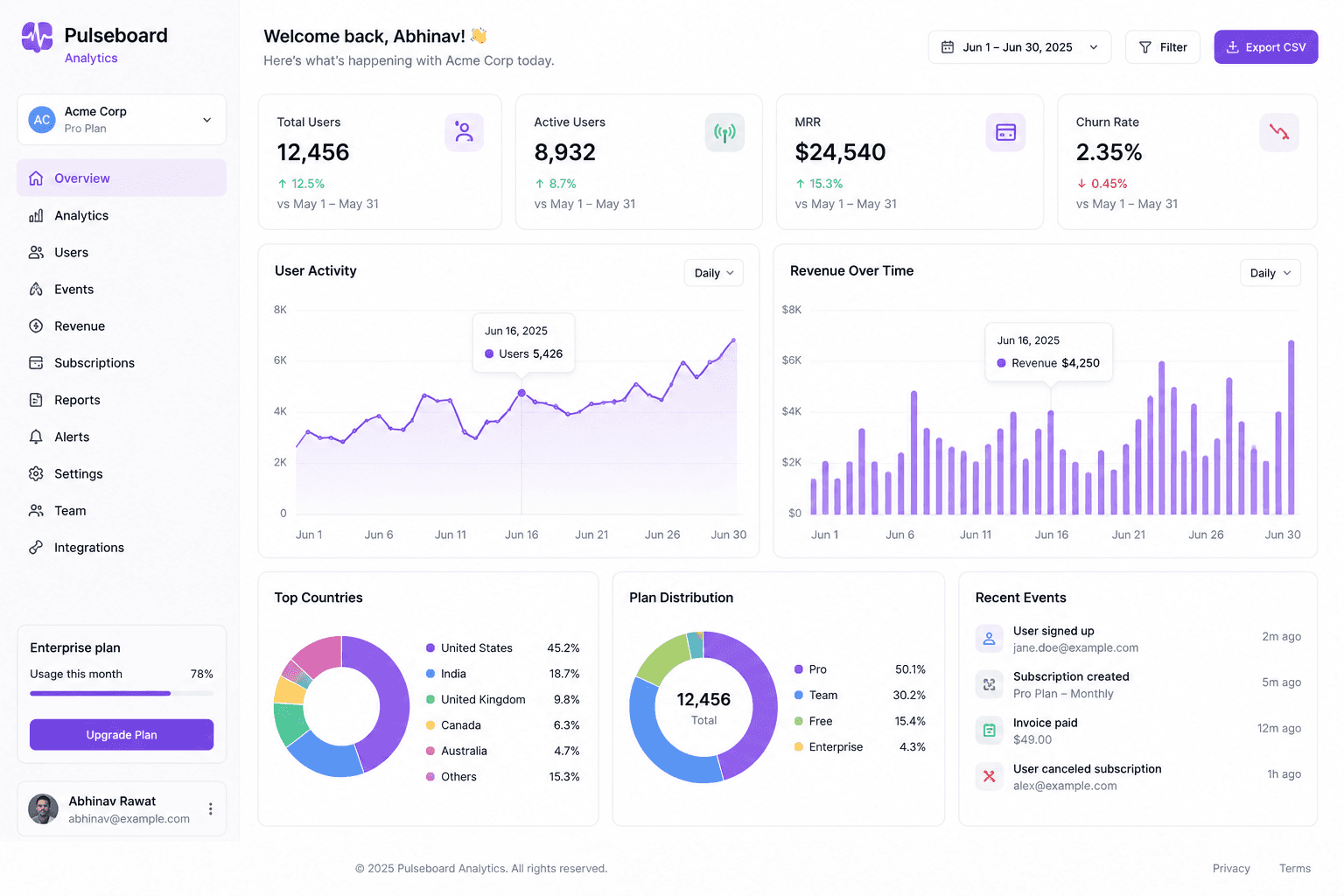Click the Subscription created event icon
This screenshot has height=896, width=1344.
tap(989, 684)
